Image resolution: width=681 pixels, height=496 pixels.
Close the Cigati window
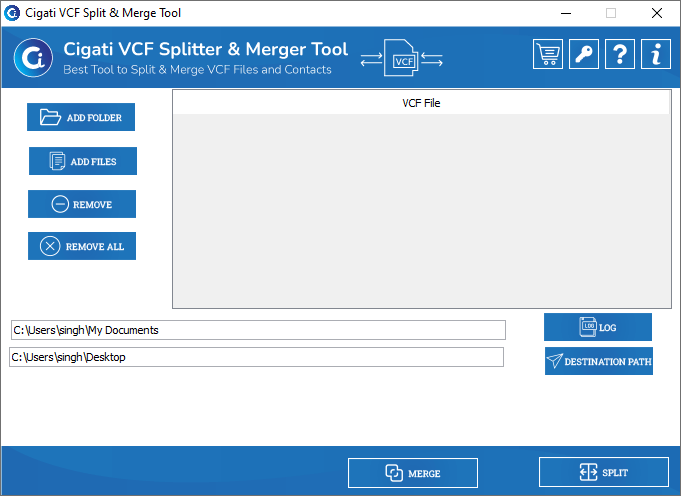click(657, 13)
